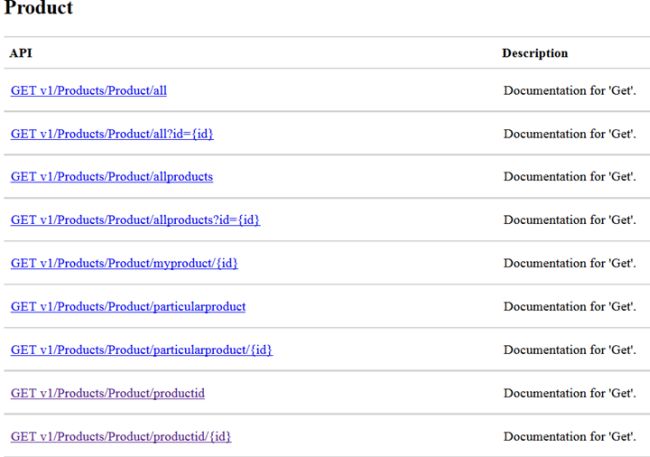Open GET Product/all?id={id} endpoint link
This screenshot has width=650, height=457.
coord(111,134)
